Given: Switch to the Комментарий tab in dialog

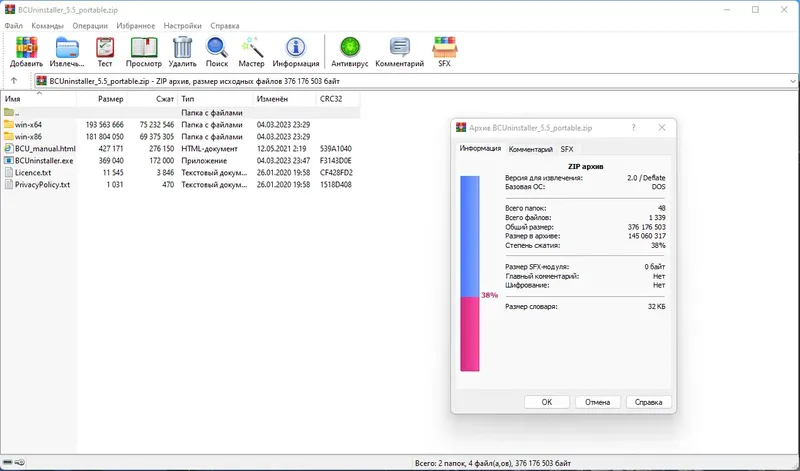Looking at the screenshot, I should click(x=531, y=149).
